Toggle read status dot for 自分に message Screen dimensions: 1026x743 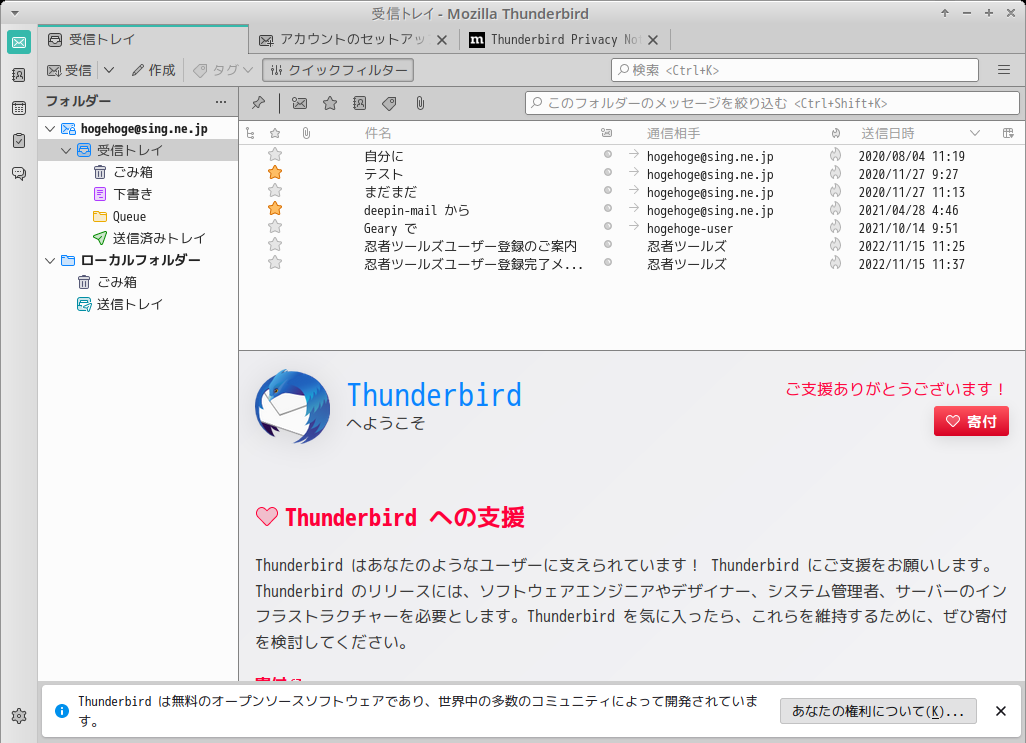(608, 154)
